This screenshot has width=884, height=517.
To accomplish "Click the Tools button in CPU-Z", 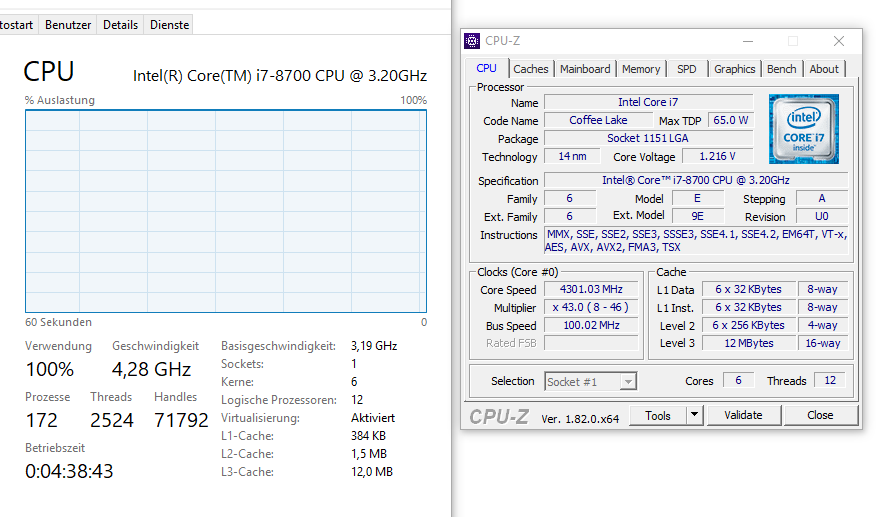I will (x=658, y=415).
